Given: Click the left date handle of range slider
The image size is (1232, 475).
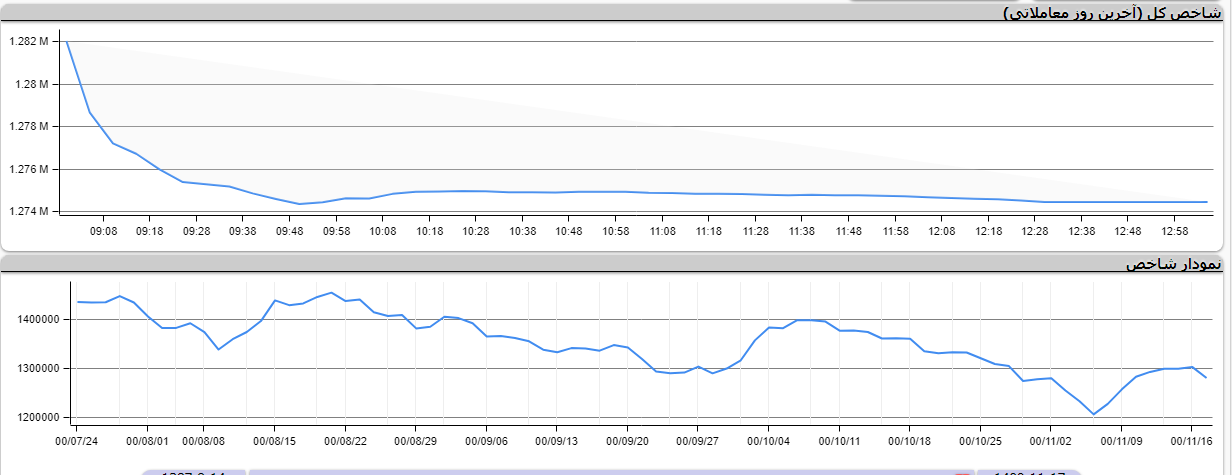Looking at the screenshot, I should 194,471.
